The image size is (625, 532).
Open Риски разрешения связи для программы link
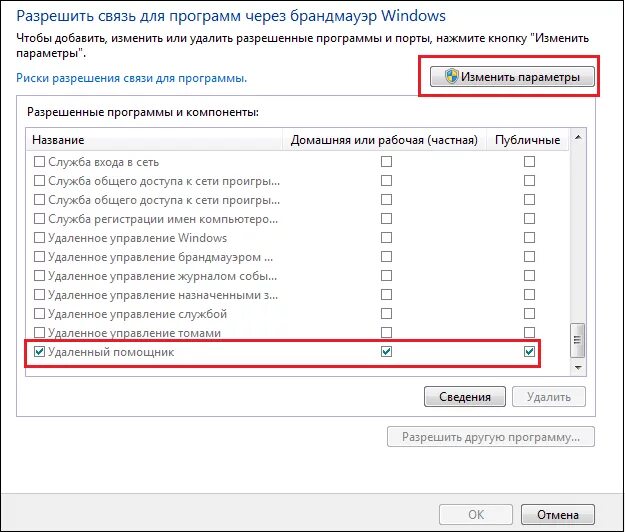(132, 78)
